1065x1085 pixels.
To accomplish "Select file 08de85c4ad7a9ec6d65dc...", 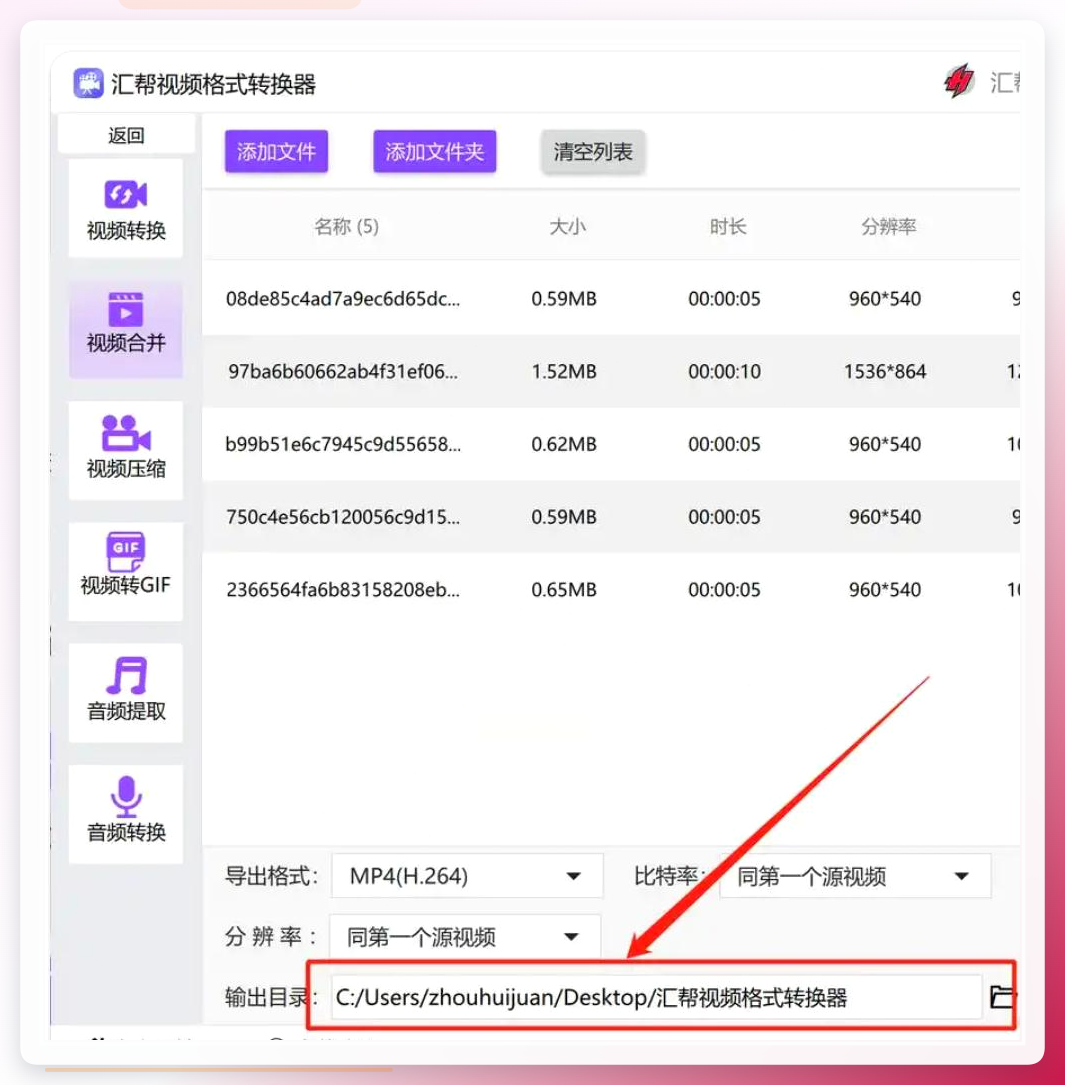I will tap(343, 299).
